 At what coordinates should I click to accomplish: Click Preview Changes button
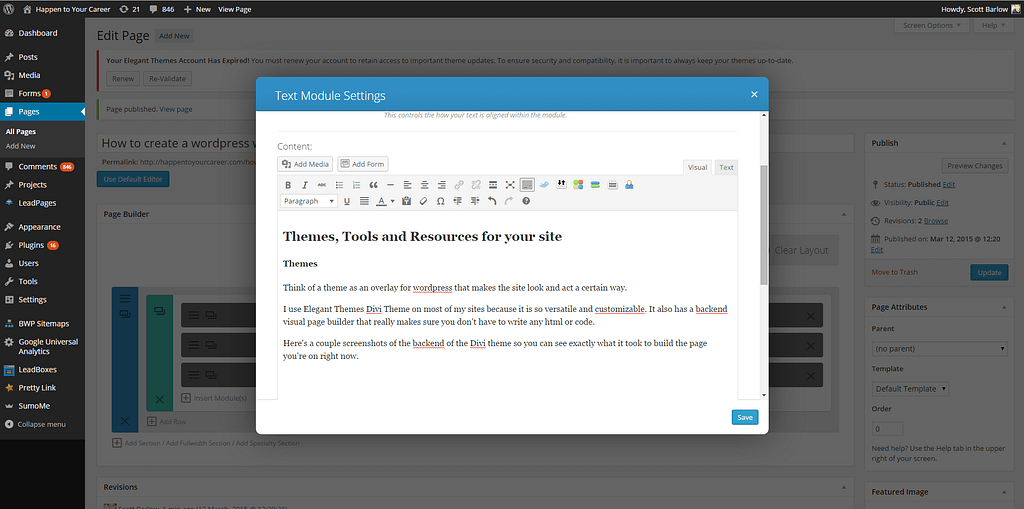pyautogui.click(x=974, y=166)
